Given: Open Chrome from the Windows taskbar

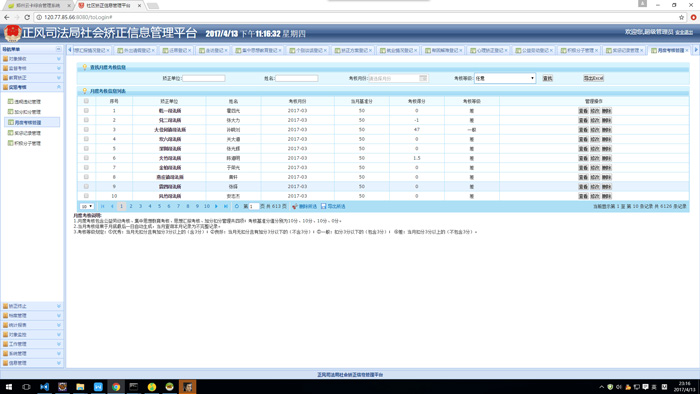Looking at the screenshot, I should coord(116,387).
